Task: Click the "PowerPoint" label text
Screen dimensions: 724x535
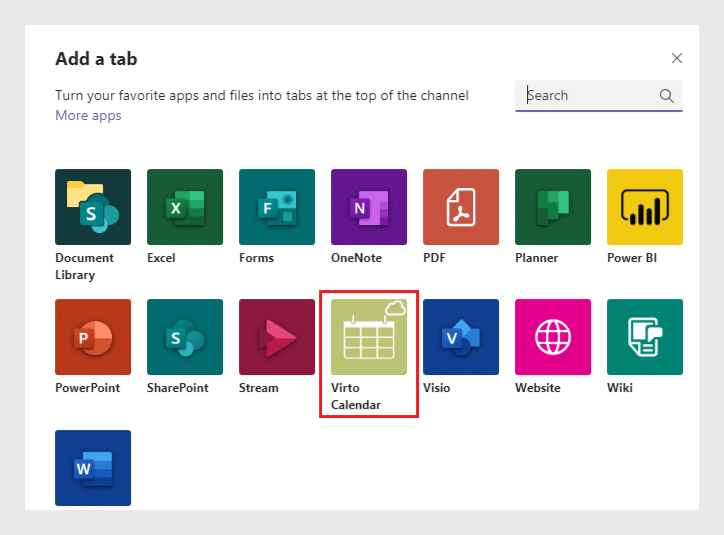Action: point(87,388)
